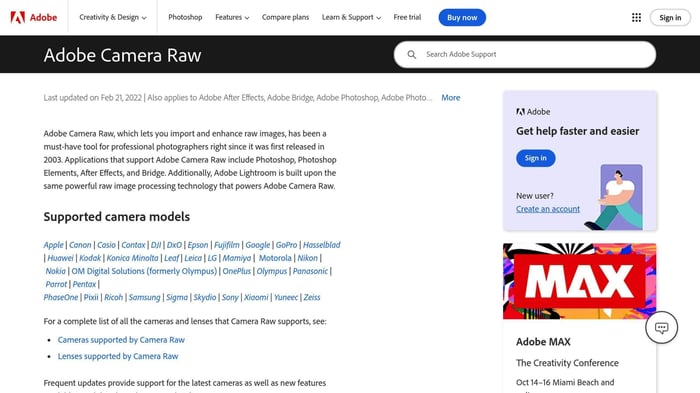Expand Learn & Support dropdown

coord(351,17)
